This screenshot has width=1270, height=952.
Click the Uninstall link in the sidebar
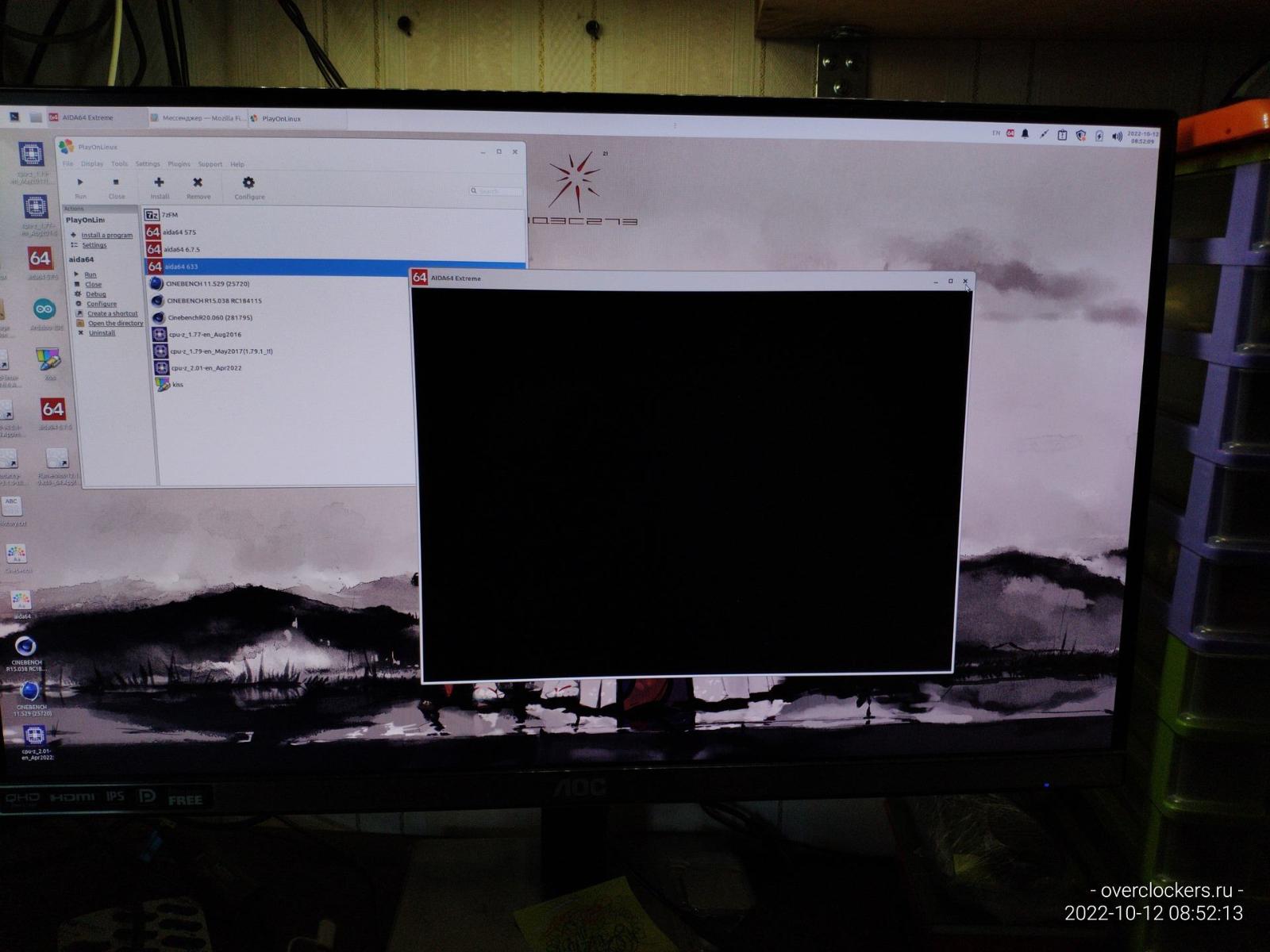[x=102, y=333]
